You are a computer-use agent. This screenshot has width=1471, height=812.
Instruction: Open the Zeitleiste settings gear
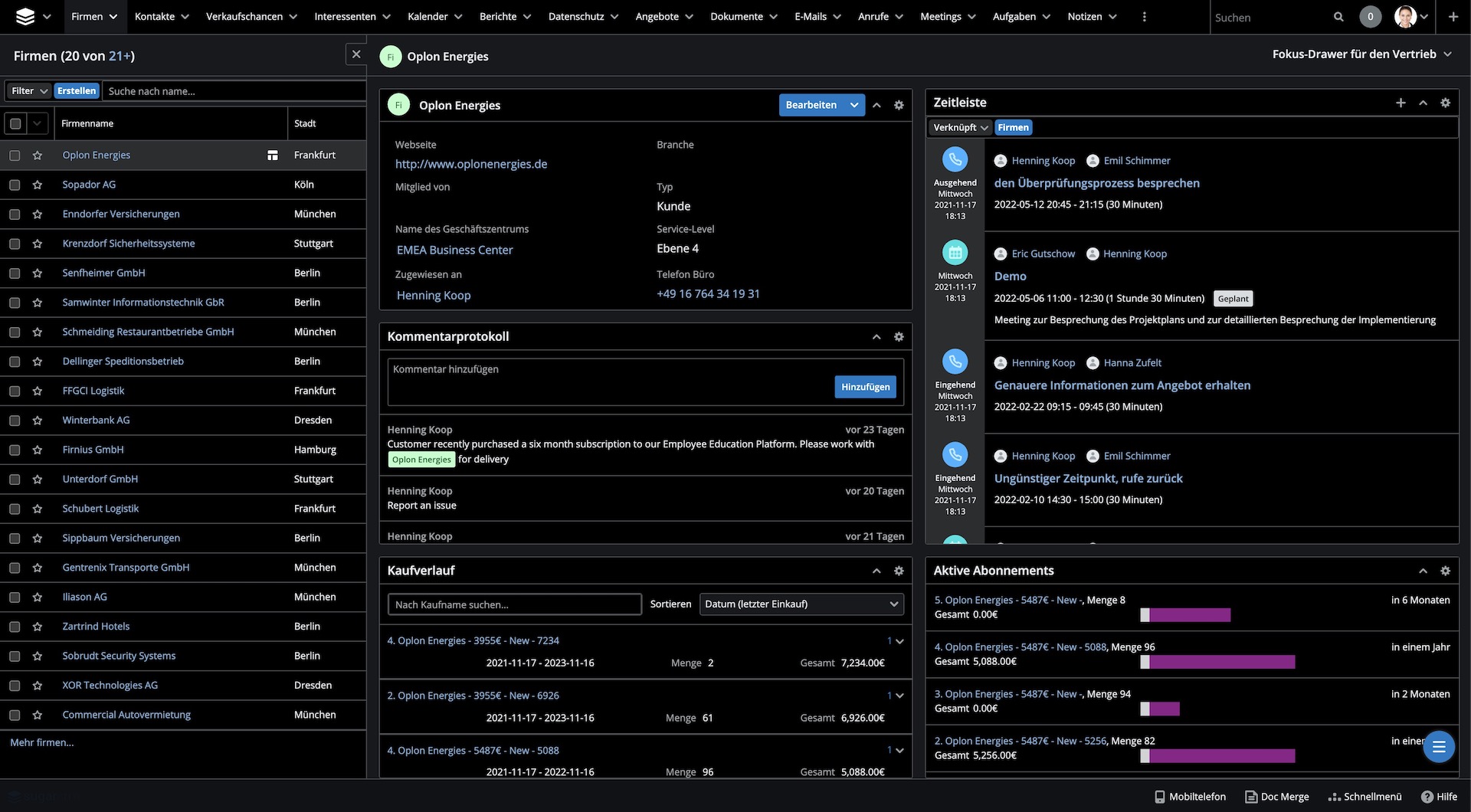(1445, 103)
